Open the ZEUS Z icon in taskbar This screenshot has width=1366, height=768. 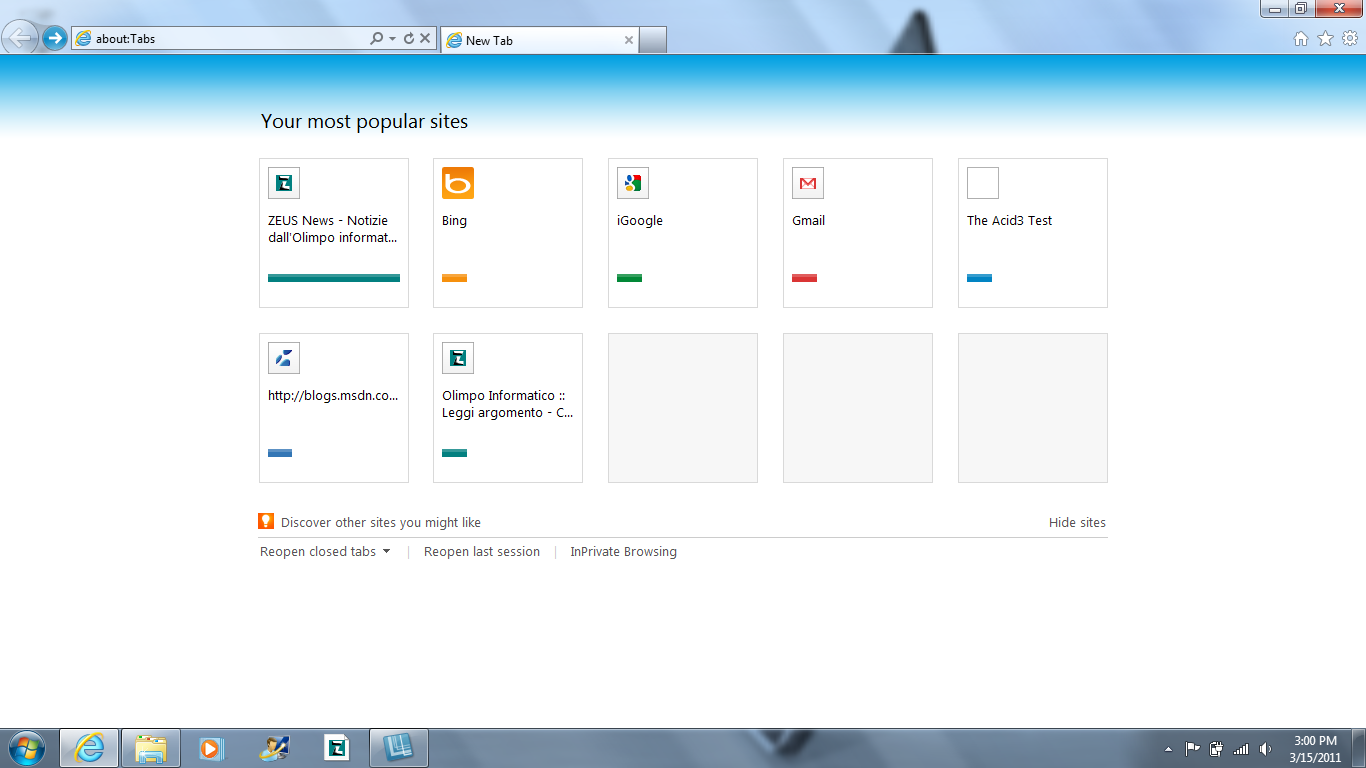coord(337,748)
